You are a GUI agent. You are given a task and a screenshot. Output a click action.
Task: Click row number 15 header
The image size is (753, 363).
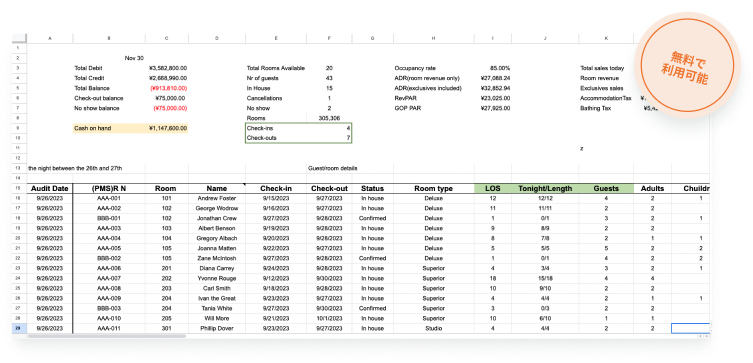pyautogui.click(x=19, y=189)
